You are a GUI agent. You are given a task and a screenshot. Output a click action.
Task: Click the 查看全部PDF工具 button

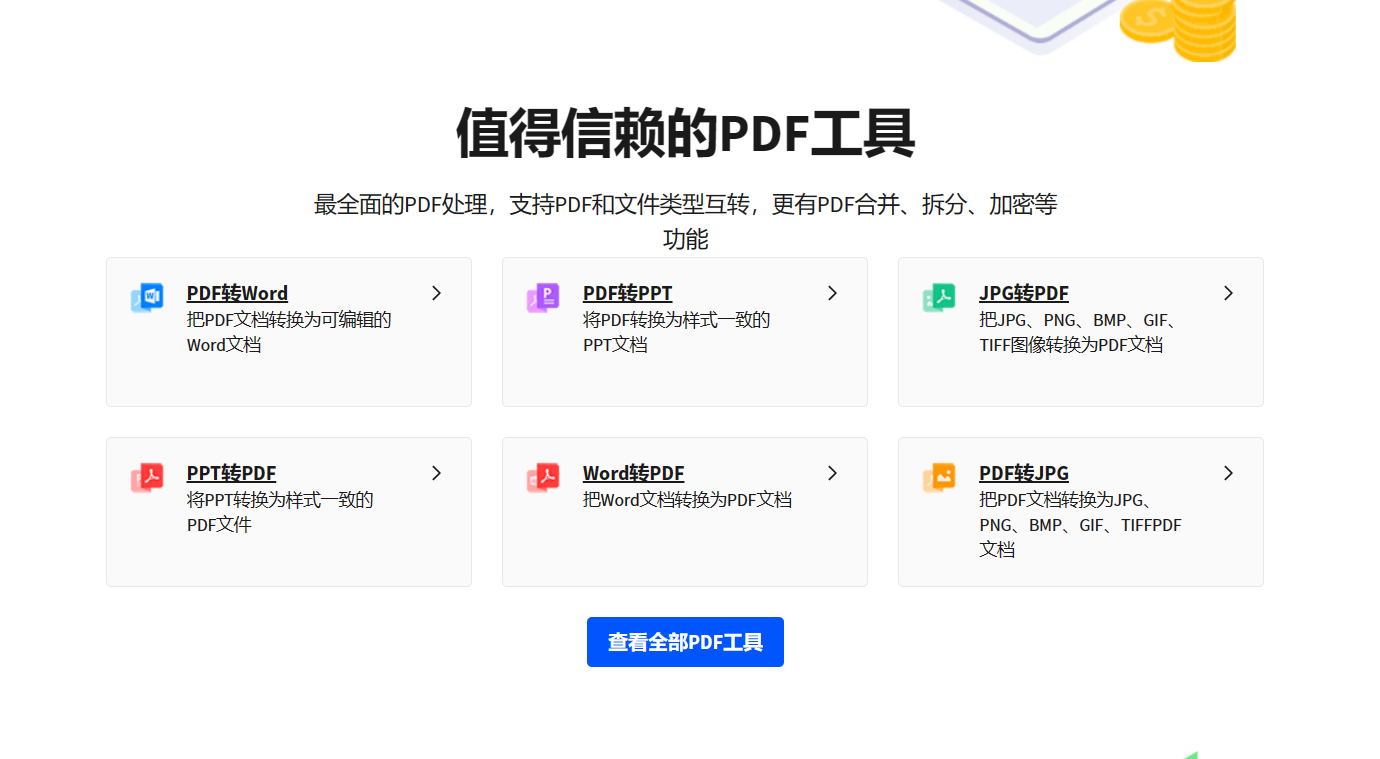(685, 642)
